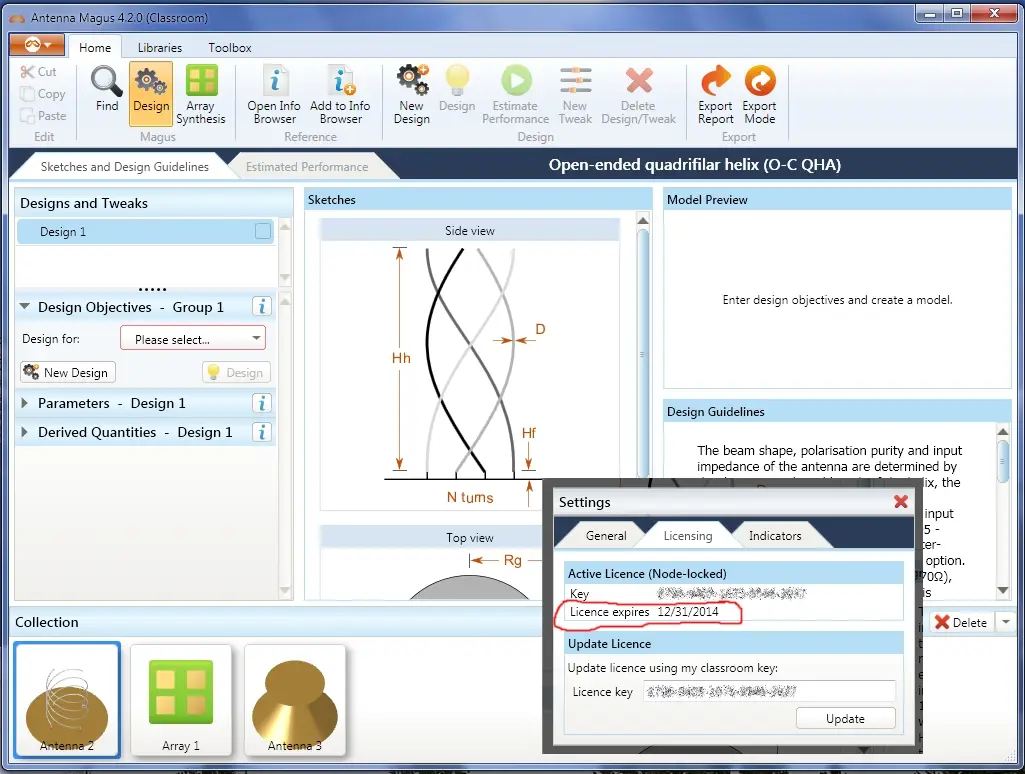The image size is (1025, 774).
Task: Click Designs and Tweaks list scroll-up arrow
Action: 285,226
